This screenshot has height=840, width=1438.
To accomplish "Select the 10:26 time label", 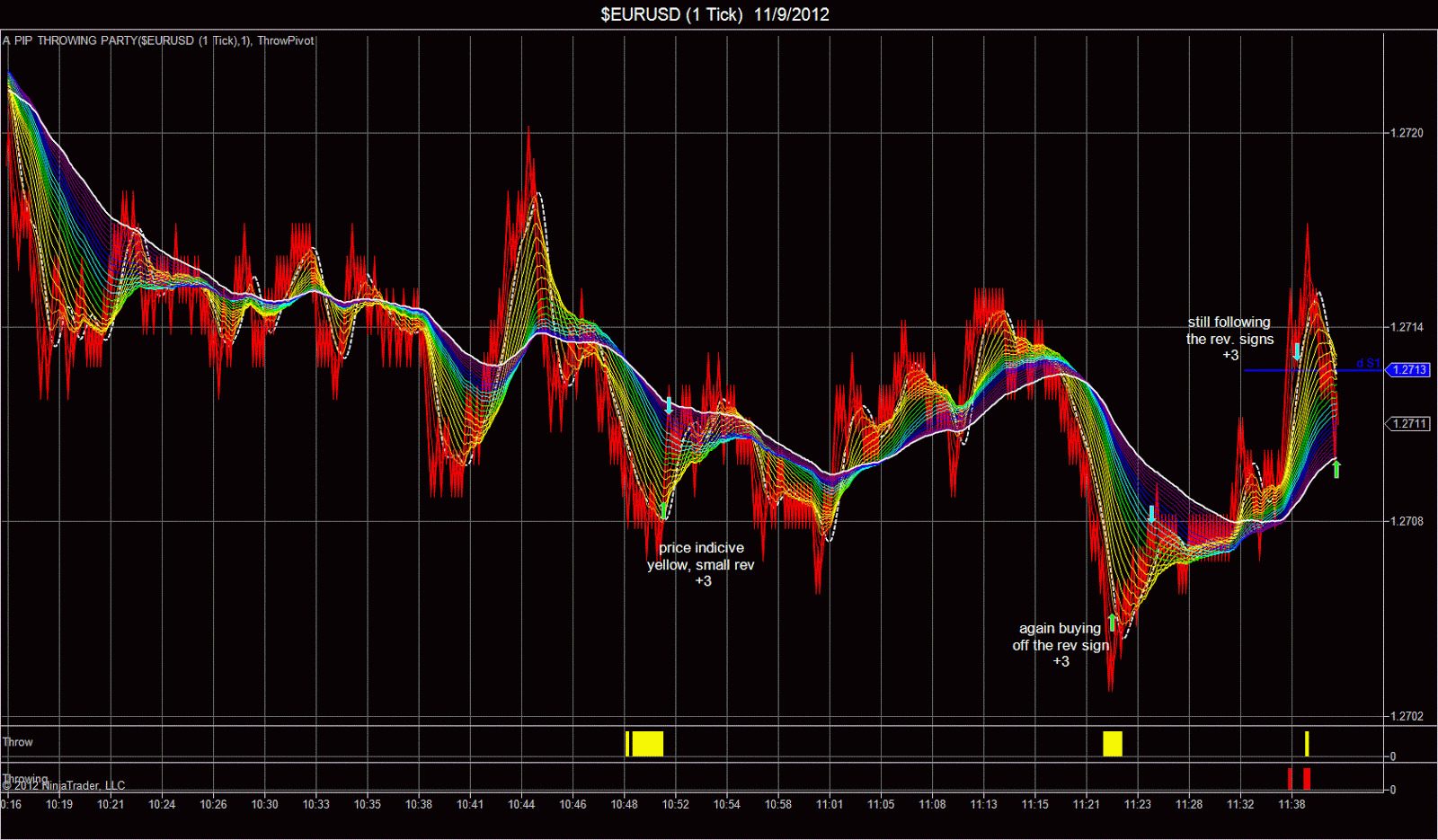I will [213, 804].
